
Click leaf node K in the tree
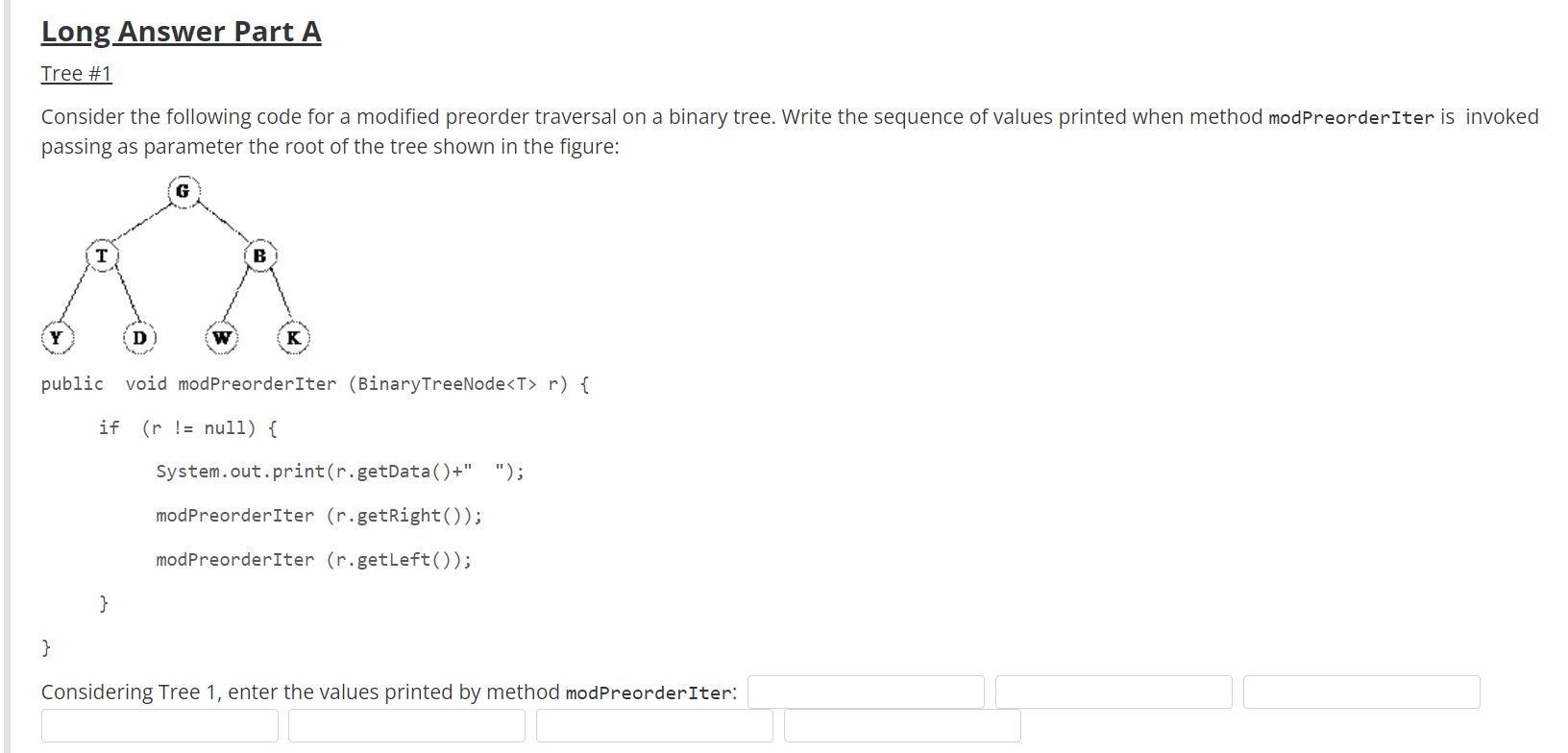(x=293, y=337)
